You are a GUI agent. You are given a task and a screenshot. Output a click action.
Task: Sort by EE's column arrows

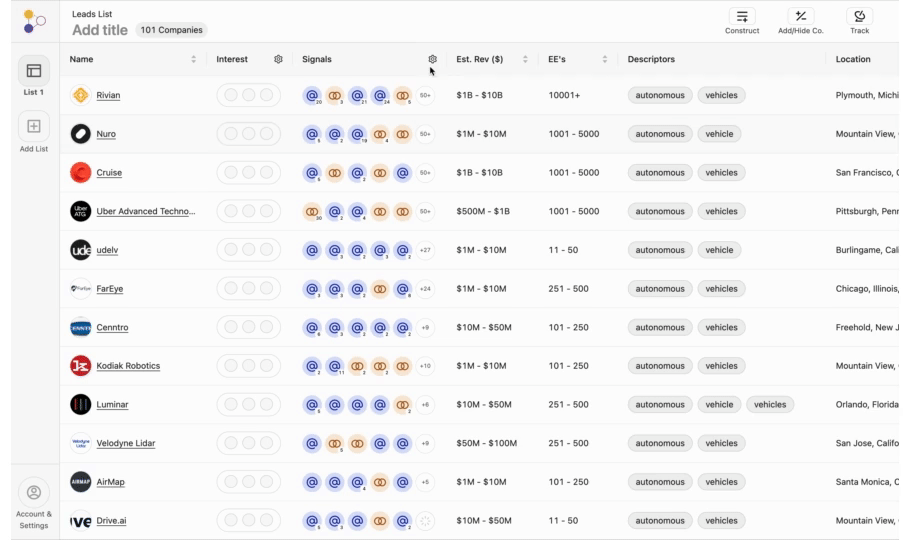(605, 59)
